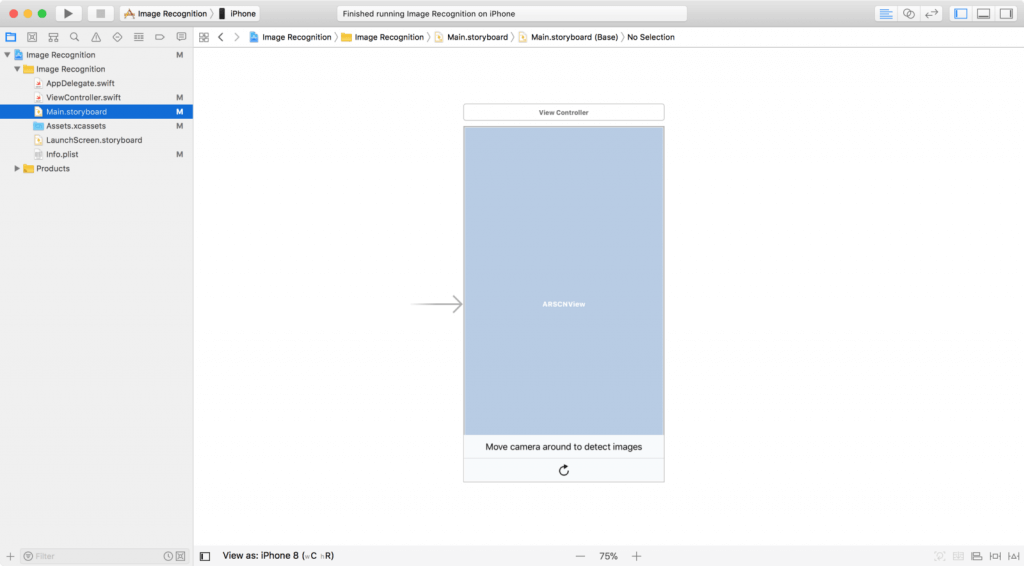Viewport: 1024px width, 566px height.
Task: Toggle the Navigator panel visibility
Action: coord(961,14)
